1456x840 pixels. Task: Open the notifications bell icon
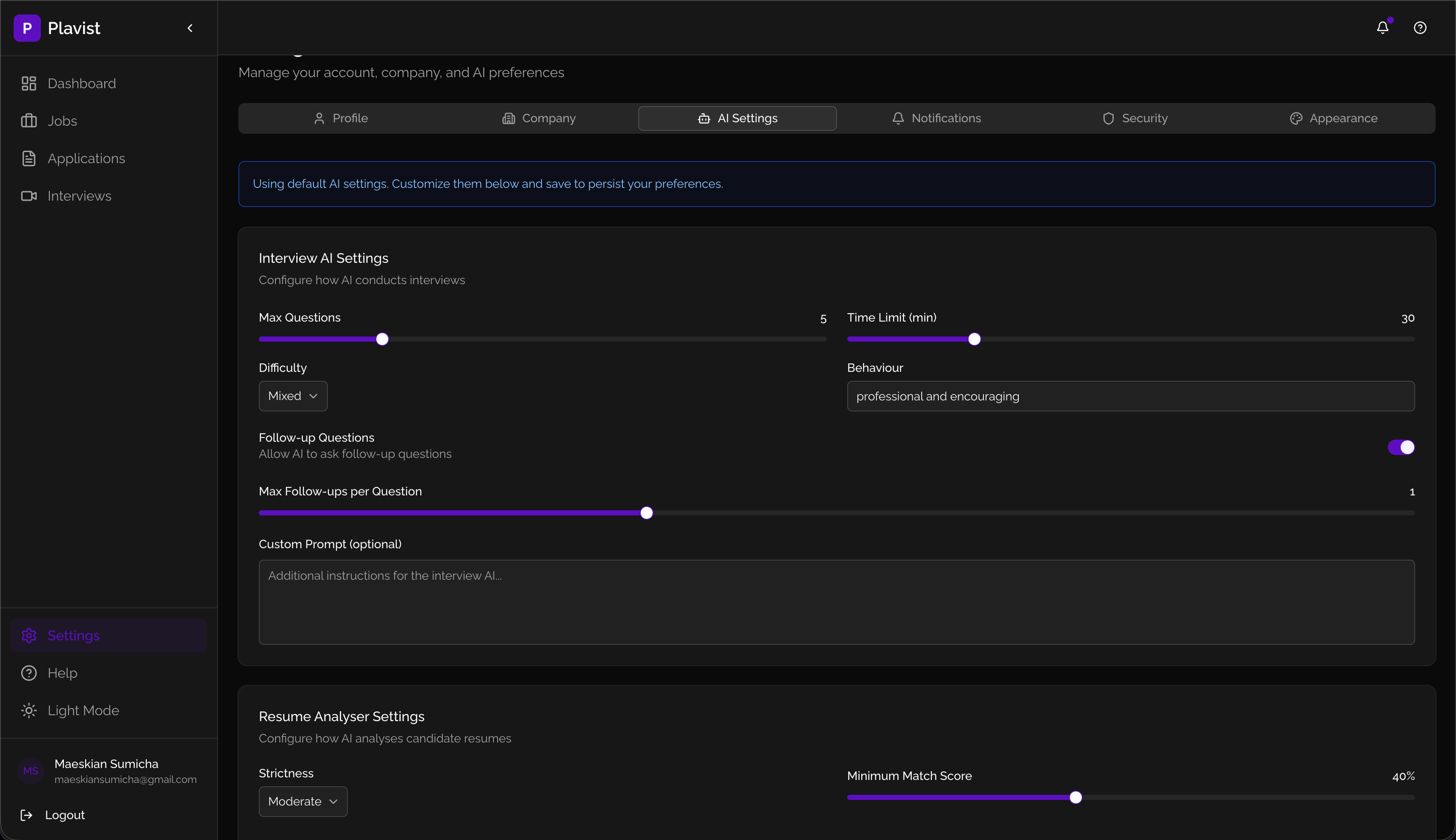1383,28
